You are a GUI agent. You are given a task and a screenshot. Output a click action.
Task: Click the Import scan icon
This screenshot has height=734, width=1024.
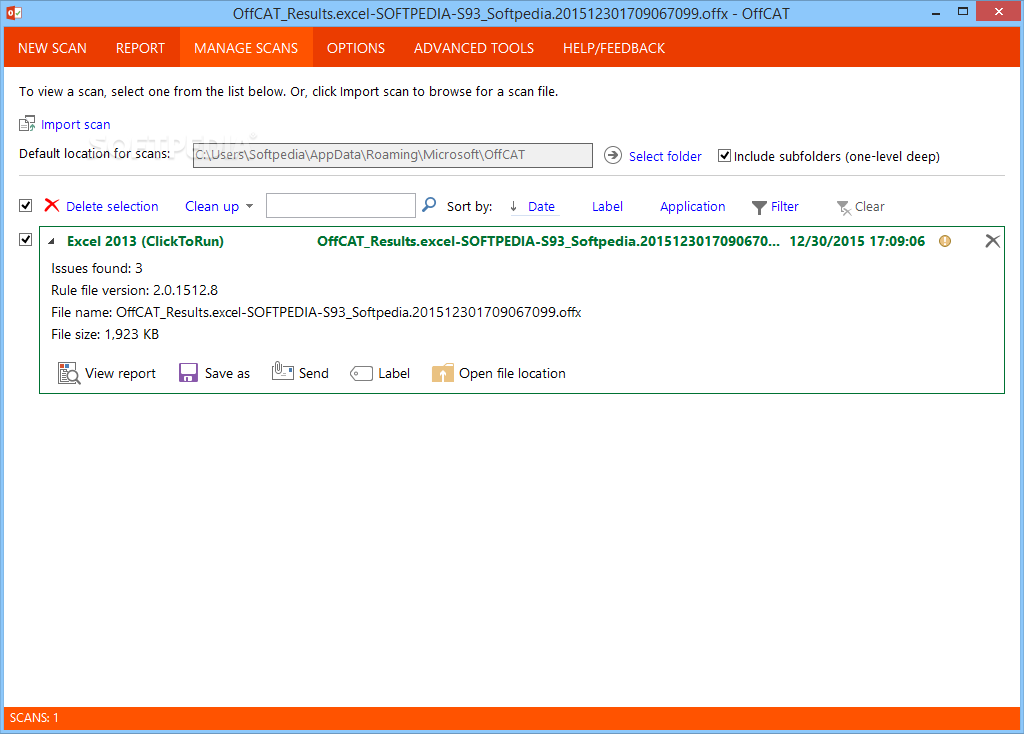(27, 123)
